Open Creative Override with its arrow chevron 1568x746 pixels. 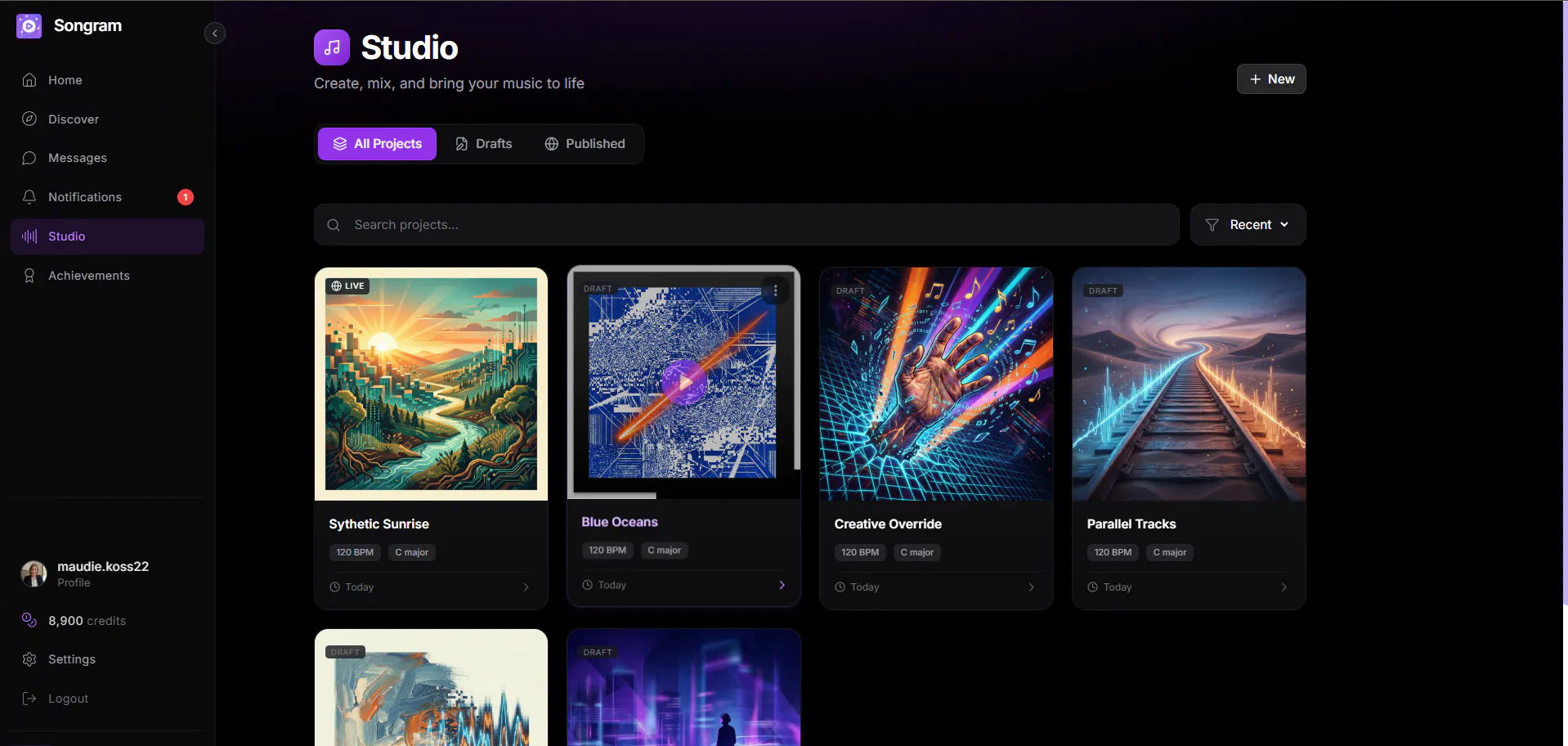tap(1031, 587)
